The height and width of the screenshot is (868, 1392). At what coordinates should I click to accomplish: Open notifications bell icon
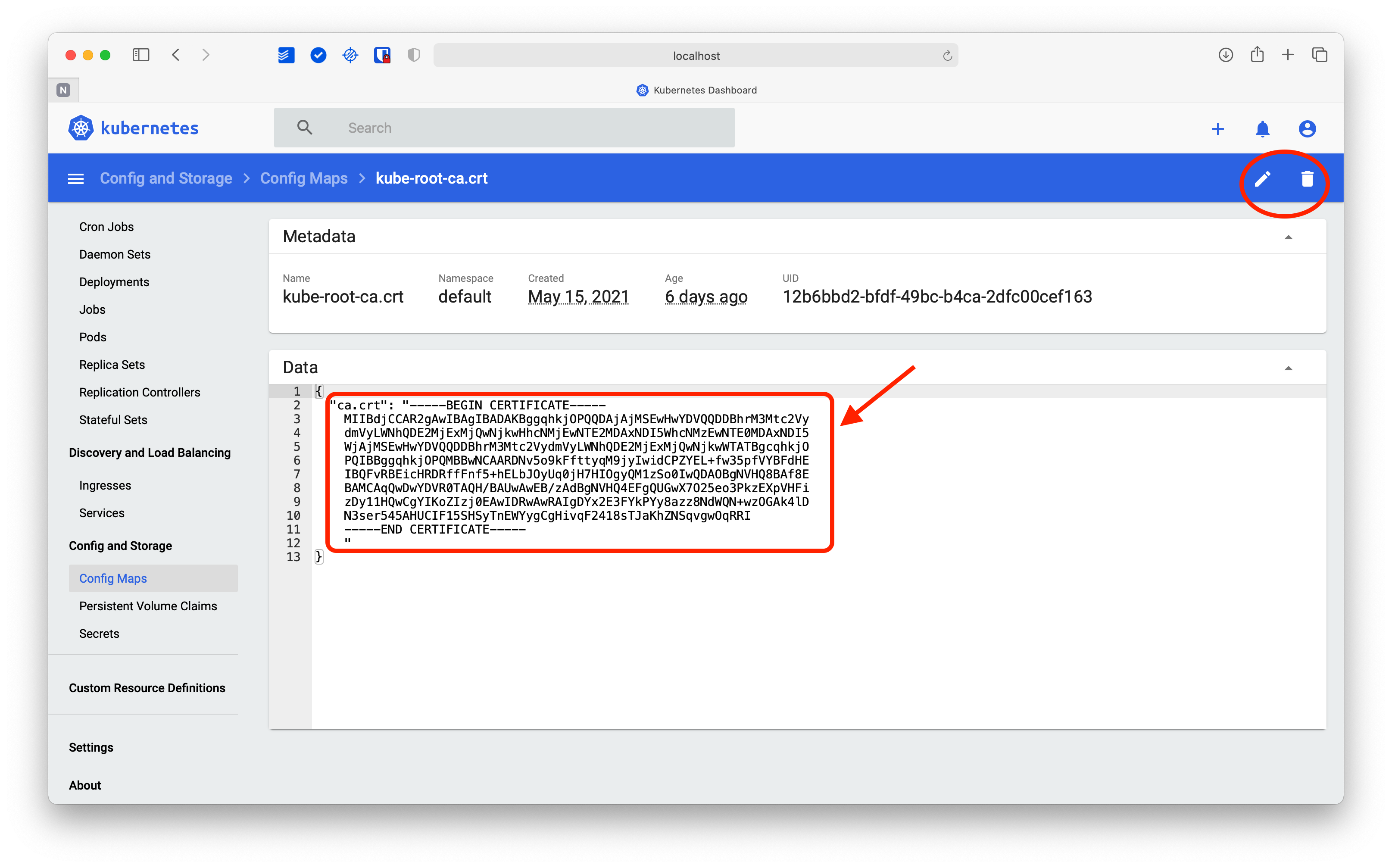coord(1262,128)
